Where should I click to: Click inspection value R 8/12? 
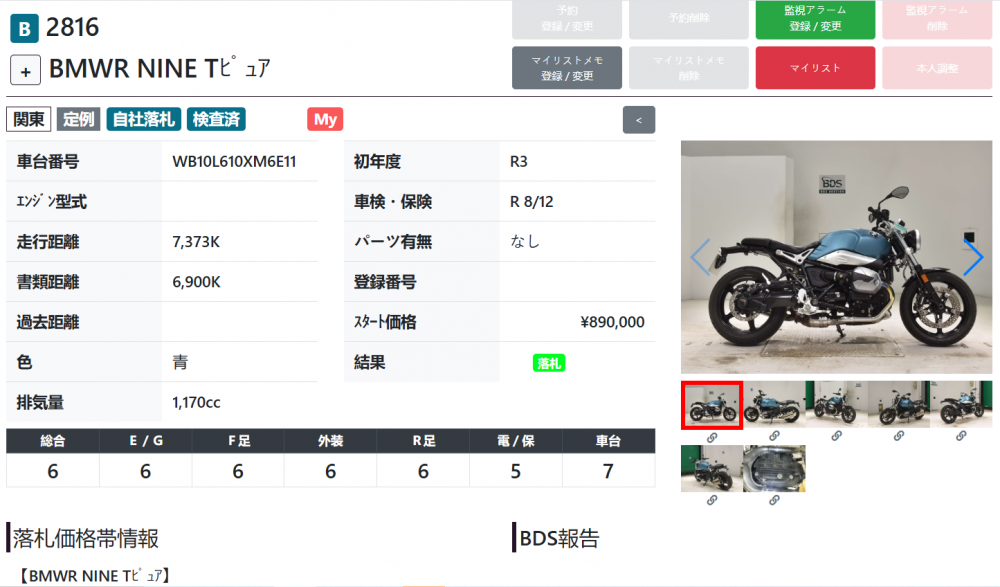pos(531,202)
